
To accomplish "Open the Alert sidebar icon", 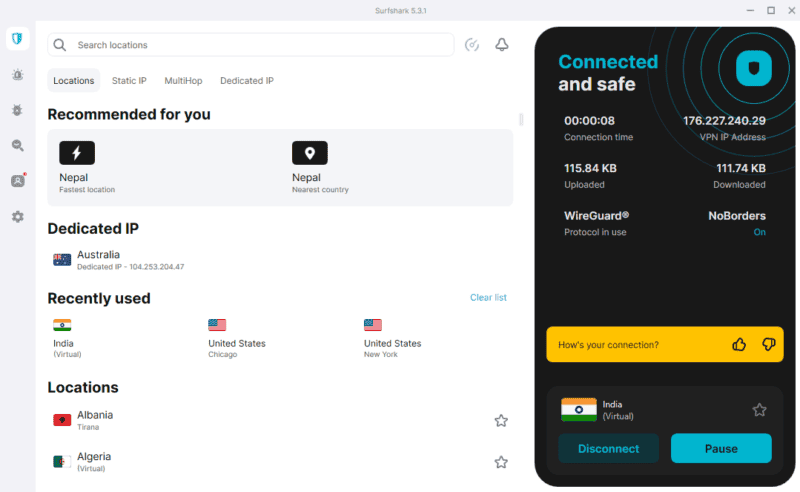I will tap(17, 75).
